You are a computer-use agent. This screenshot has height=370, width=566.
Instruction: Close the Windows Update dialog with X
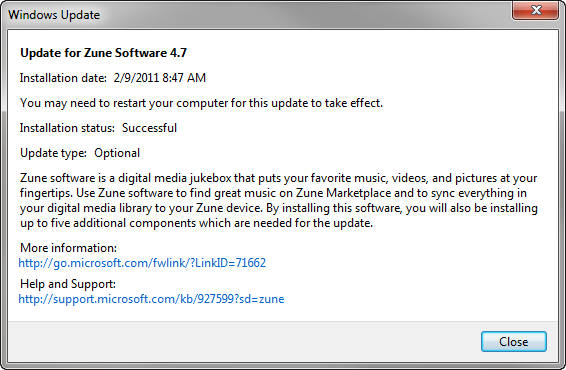pos(536,10)
